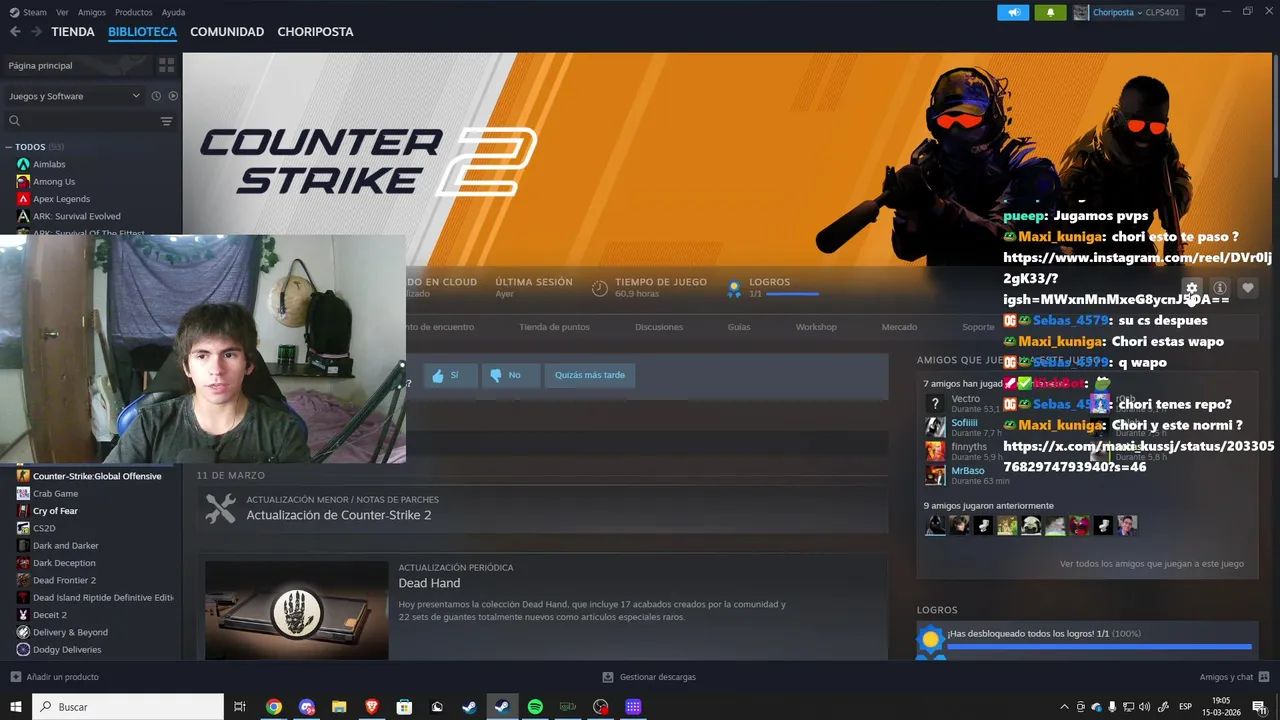Click the Cry of Fear game icon
The width and height of the screenshot is (1280, 720).
coord(23,510)
